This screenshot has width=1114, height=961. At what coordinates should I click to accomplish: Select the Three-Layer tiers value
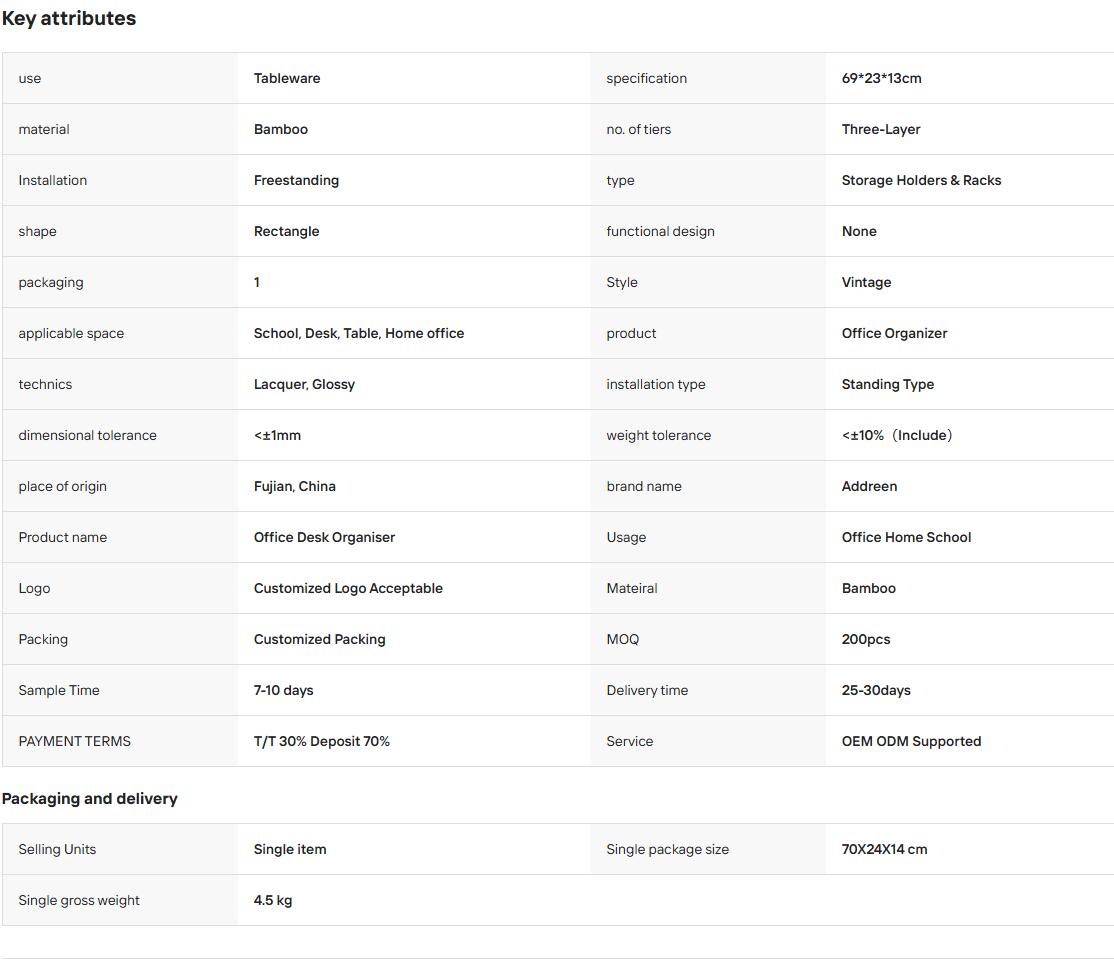tap(881, 129)
